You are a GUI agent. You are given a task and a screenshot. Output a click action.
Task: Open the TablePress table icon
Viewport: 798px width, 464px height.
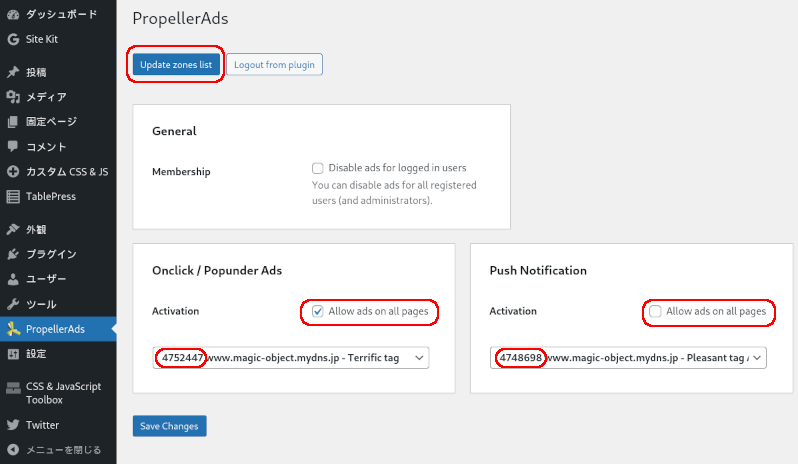coord(13,196)
